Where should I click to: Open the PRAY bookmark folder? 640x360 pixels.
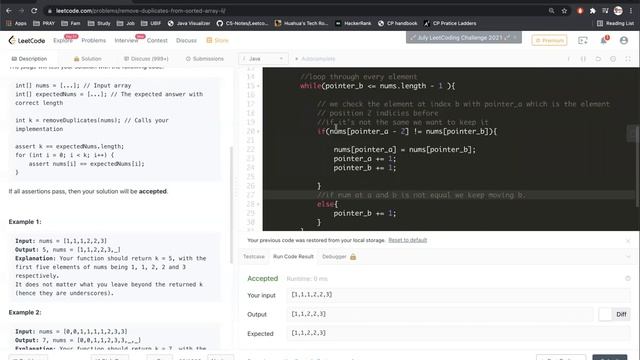(44, 23)
